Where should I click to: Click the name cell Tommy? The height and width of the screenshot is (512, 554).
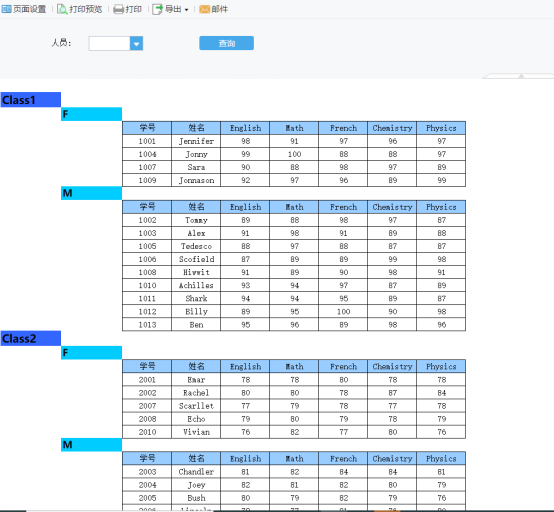click(196, 220)
